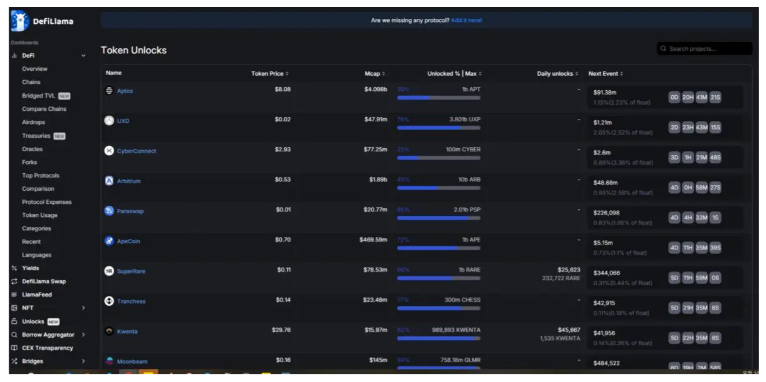Image resolution: width=766 pixels, height=382 pixels.
Task: Click the Tranchess token icon
Action: 109,301
